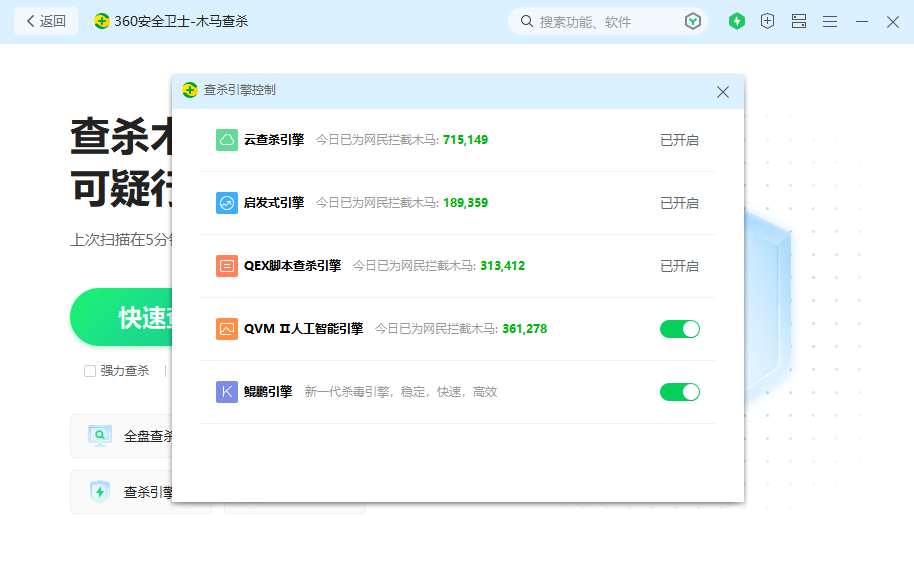Click 已开启 status for 启发式引擎
This screenshot has width=914, height=575.
(679, 203)
